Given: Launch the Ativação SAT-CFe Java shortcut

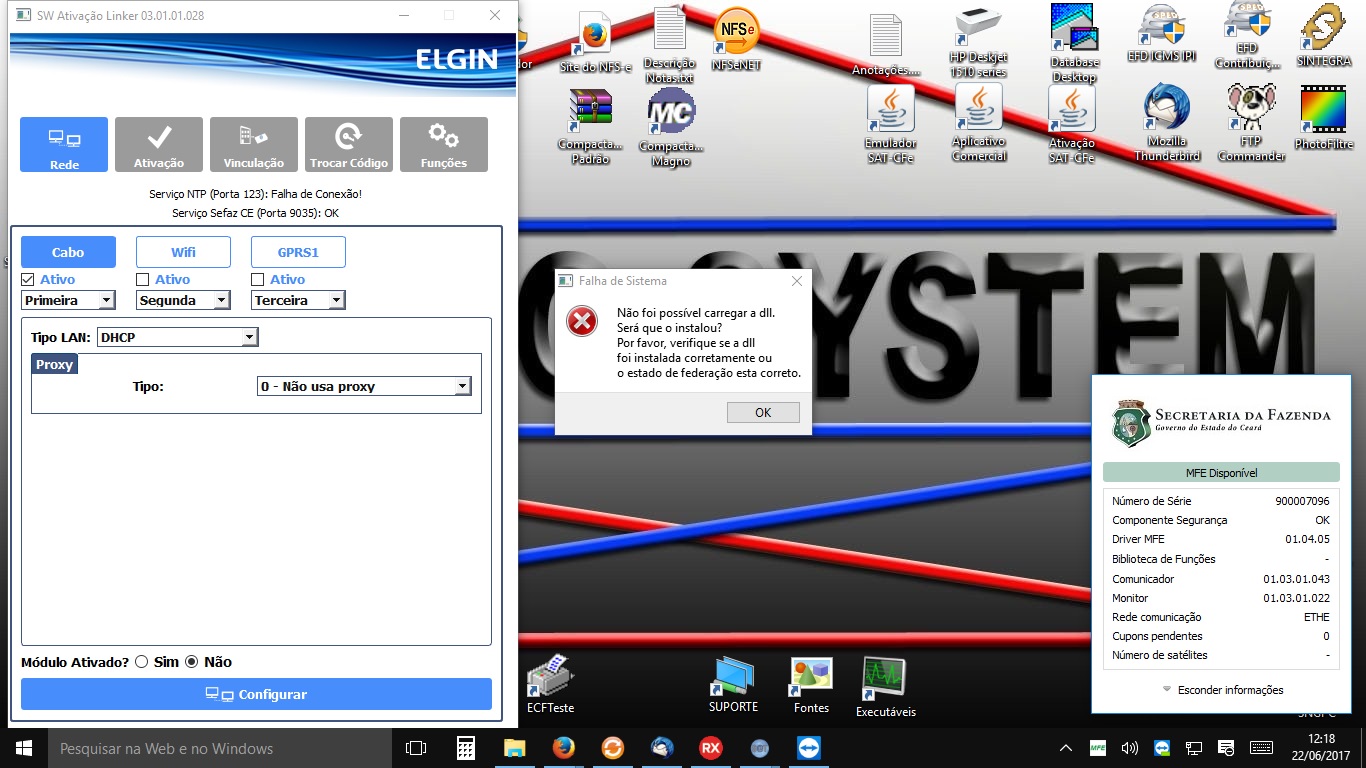Looking at the screenshot, I should coord(1071,124).
